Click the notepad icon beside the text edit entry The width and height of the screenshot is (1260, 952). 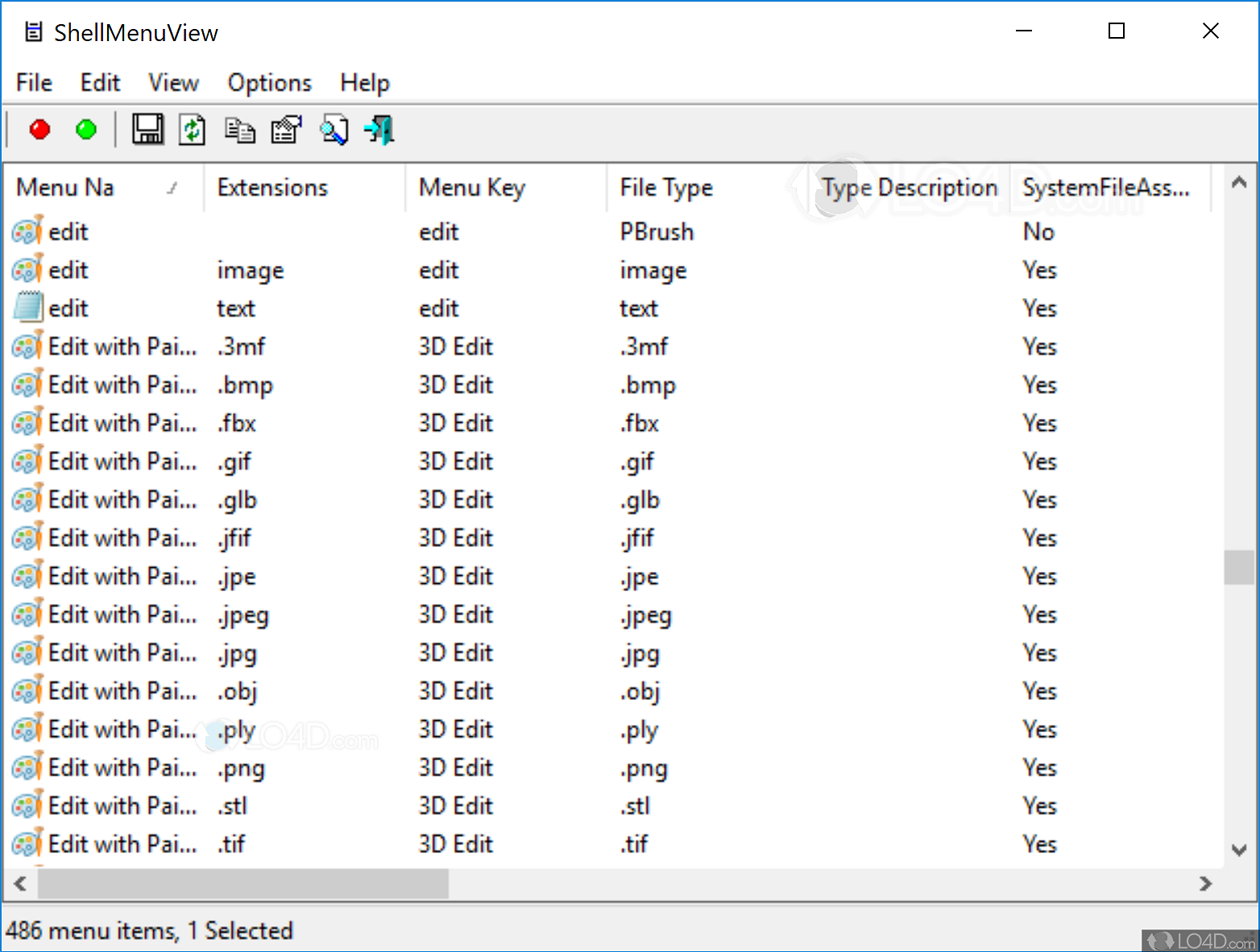pyautogui.click(x=27, y=307)
